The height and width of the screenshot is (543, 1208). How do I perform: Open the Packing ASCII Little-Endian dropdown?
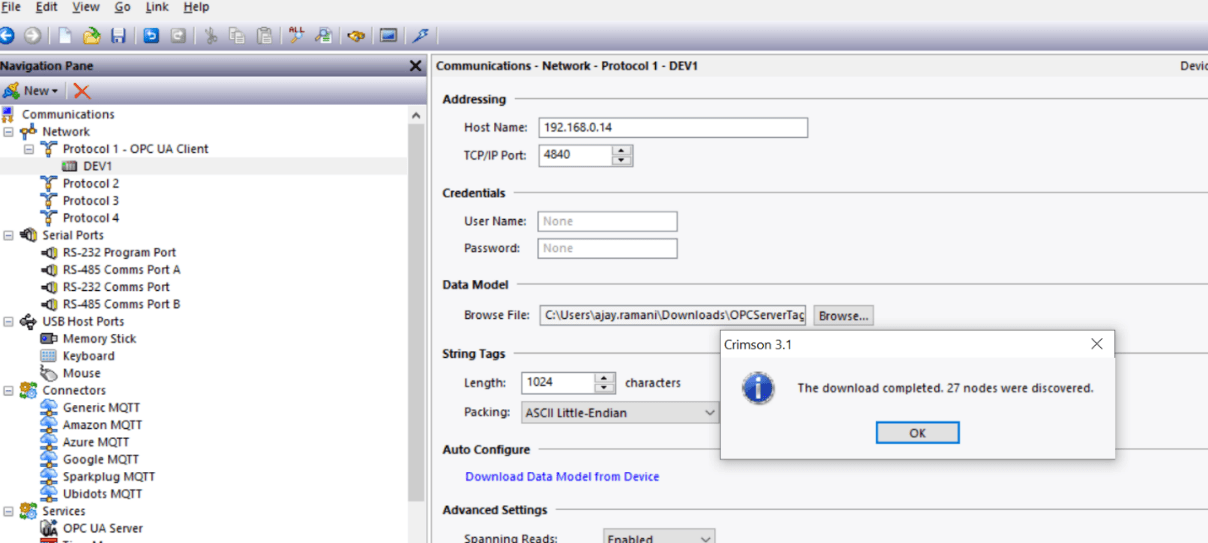coord(620,412)
